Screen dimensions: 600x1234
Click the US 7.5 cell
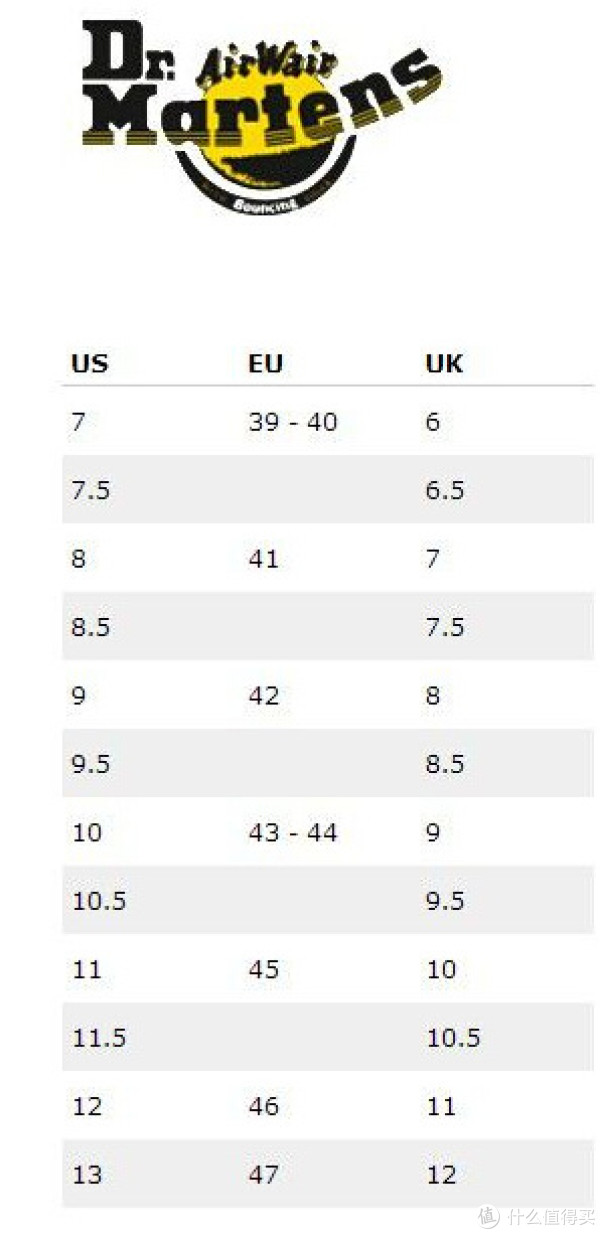(x=91, y=490)
